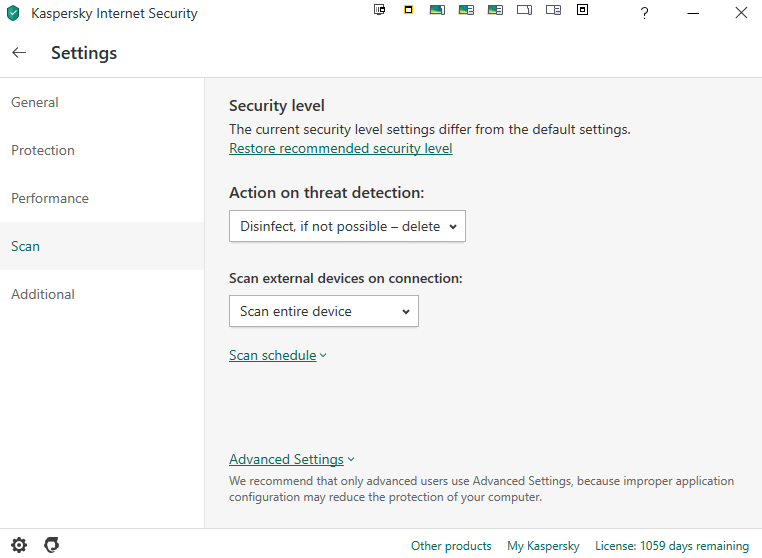Viewport: 762px width, 558px height.
Task: Go to the Additional settings tab
Action: coord(43,294)
